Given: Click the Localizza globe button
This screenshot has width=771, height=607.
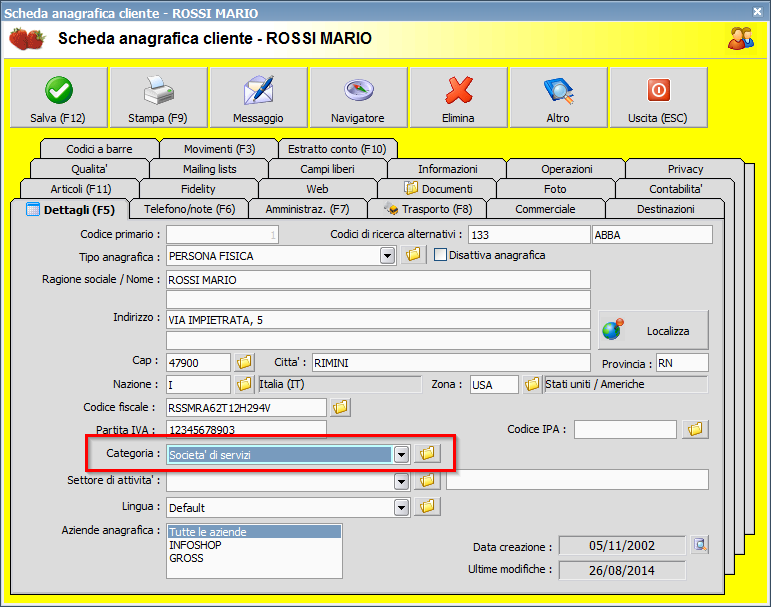Looking at the screenshot, I should pos(653,330).
